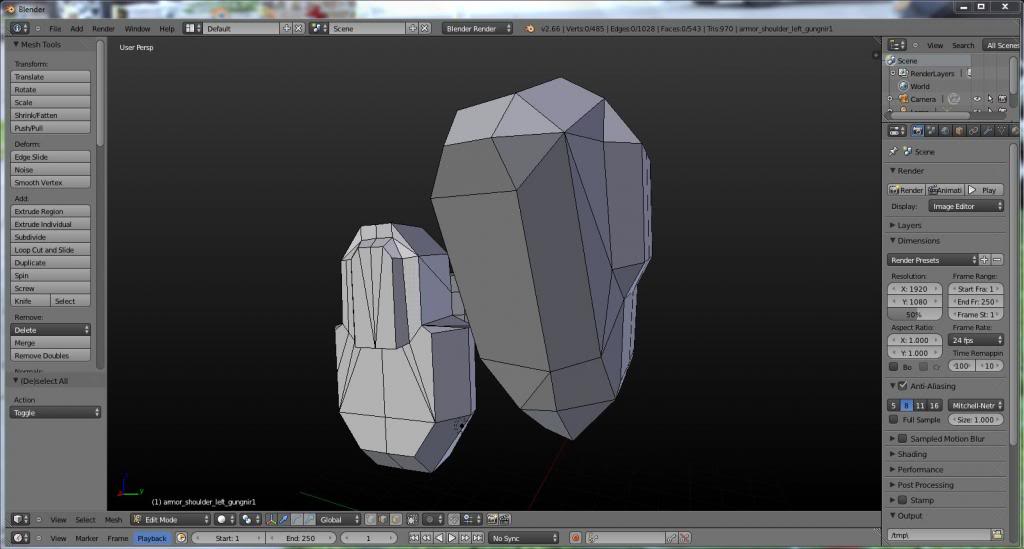
Task: Open the pivot point selector
Action: point(249,520)
